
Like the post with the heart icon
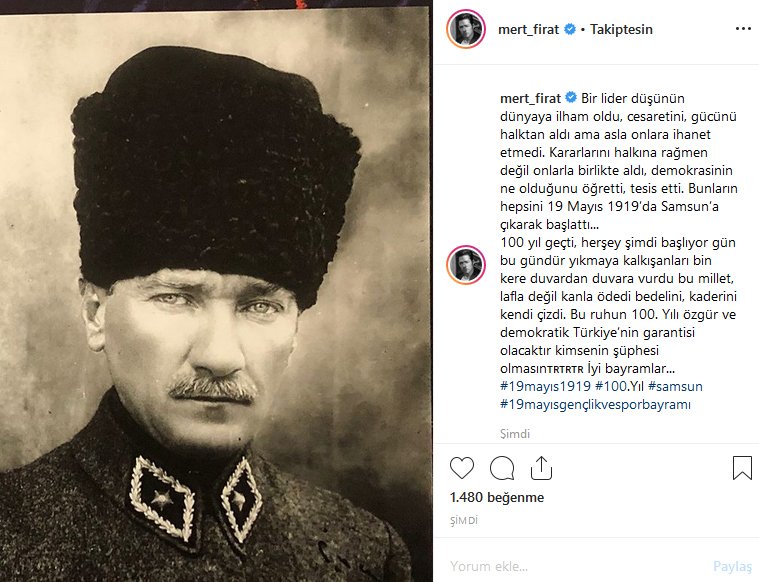click(x=462, y=468)
